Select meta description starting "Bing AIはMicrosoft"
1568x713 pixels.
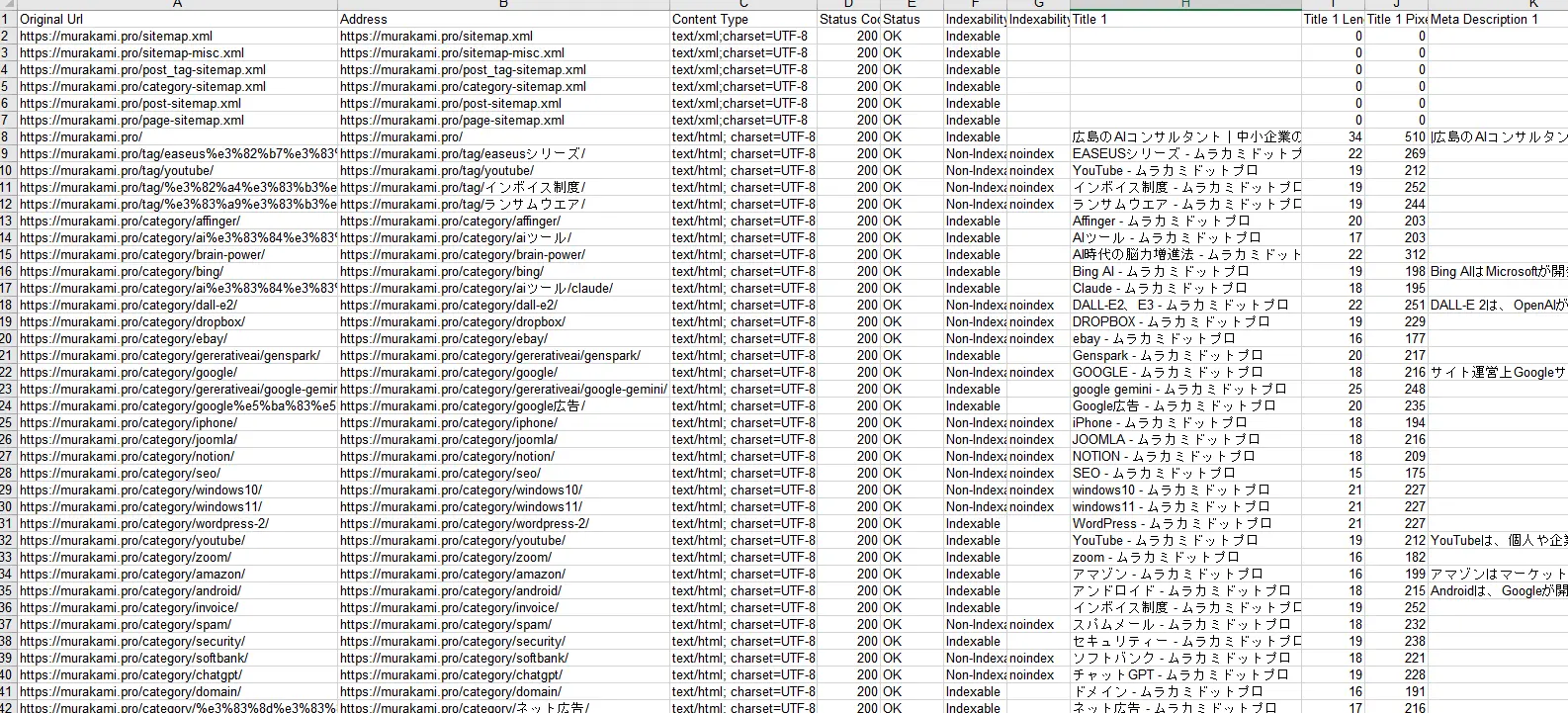click(1498, 271)
